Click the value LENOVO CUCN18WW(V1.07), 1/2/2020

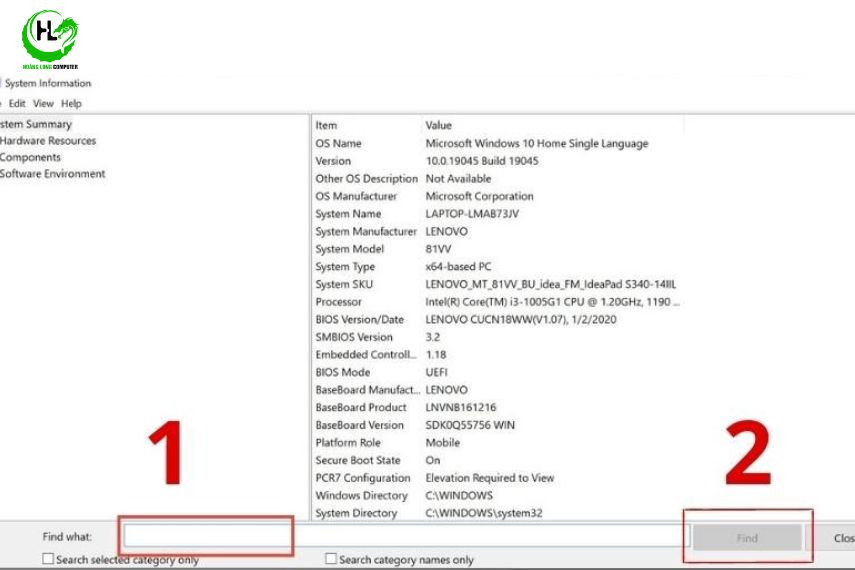point(521,320)
